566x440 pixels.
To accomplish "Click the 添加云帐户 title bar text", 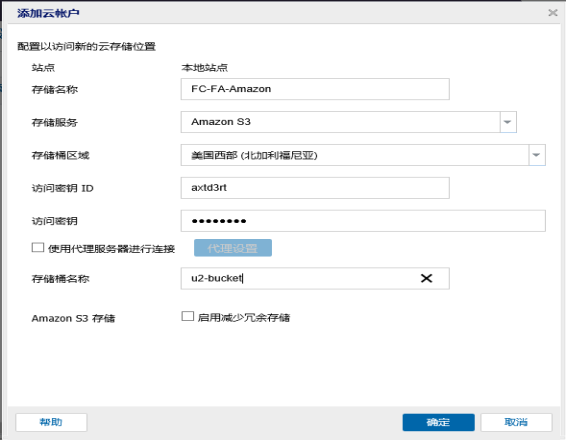I will tap(48, 13).
